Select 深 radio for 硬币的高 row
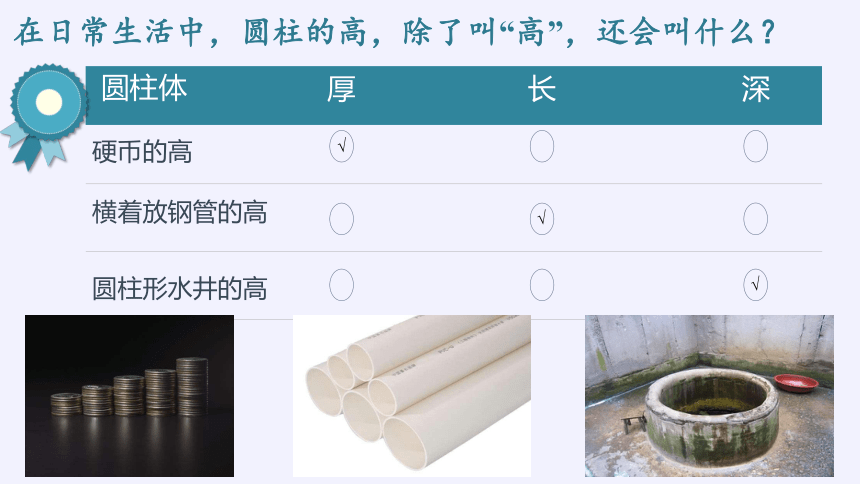The image size is (860, 484). pyautogui.click(x=755, y=147)
